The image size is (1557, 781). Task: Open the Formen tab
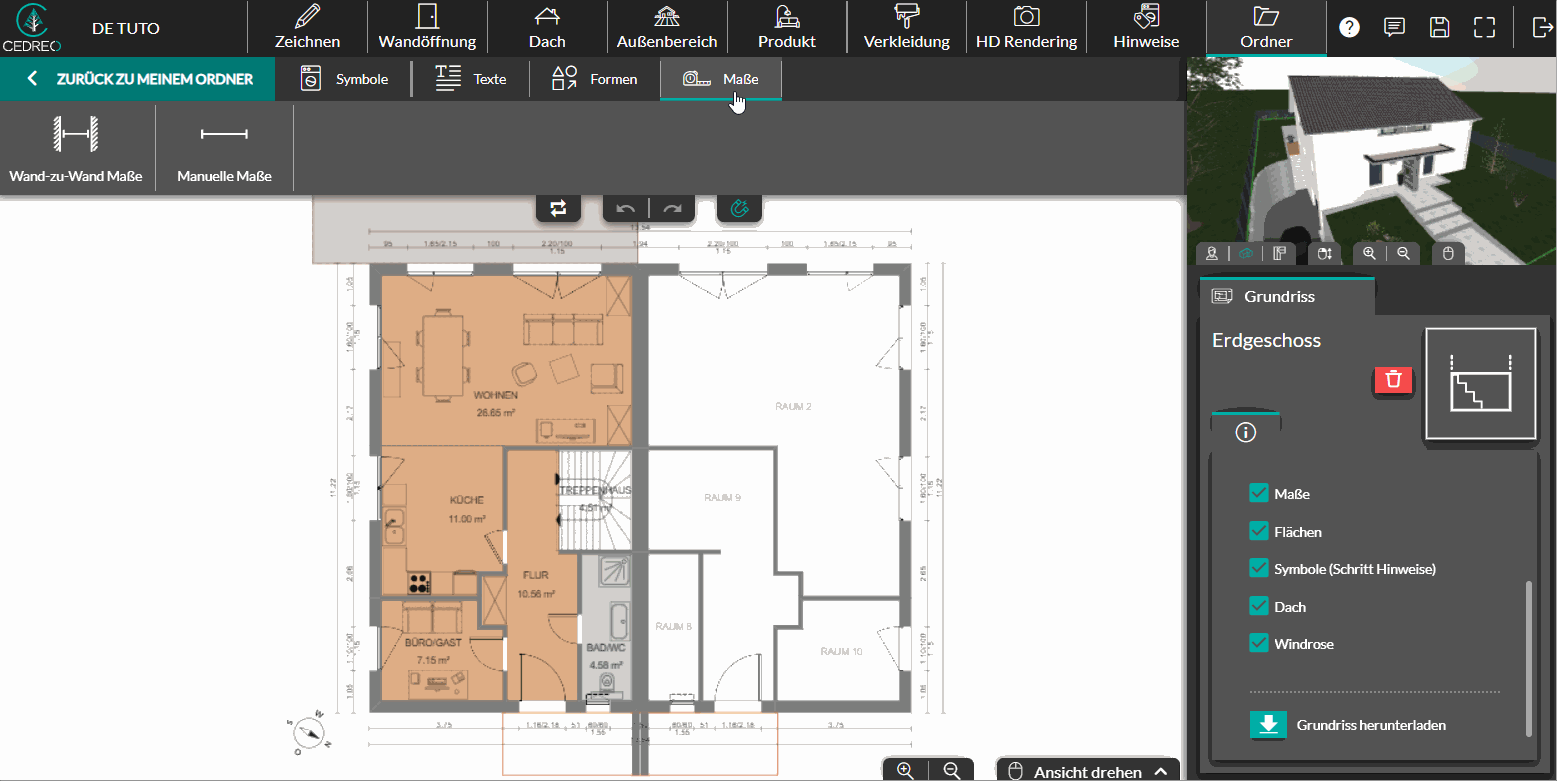[x=594, y=79]
